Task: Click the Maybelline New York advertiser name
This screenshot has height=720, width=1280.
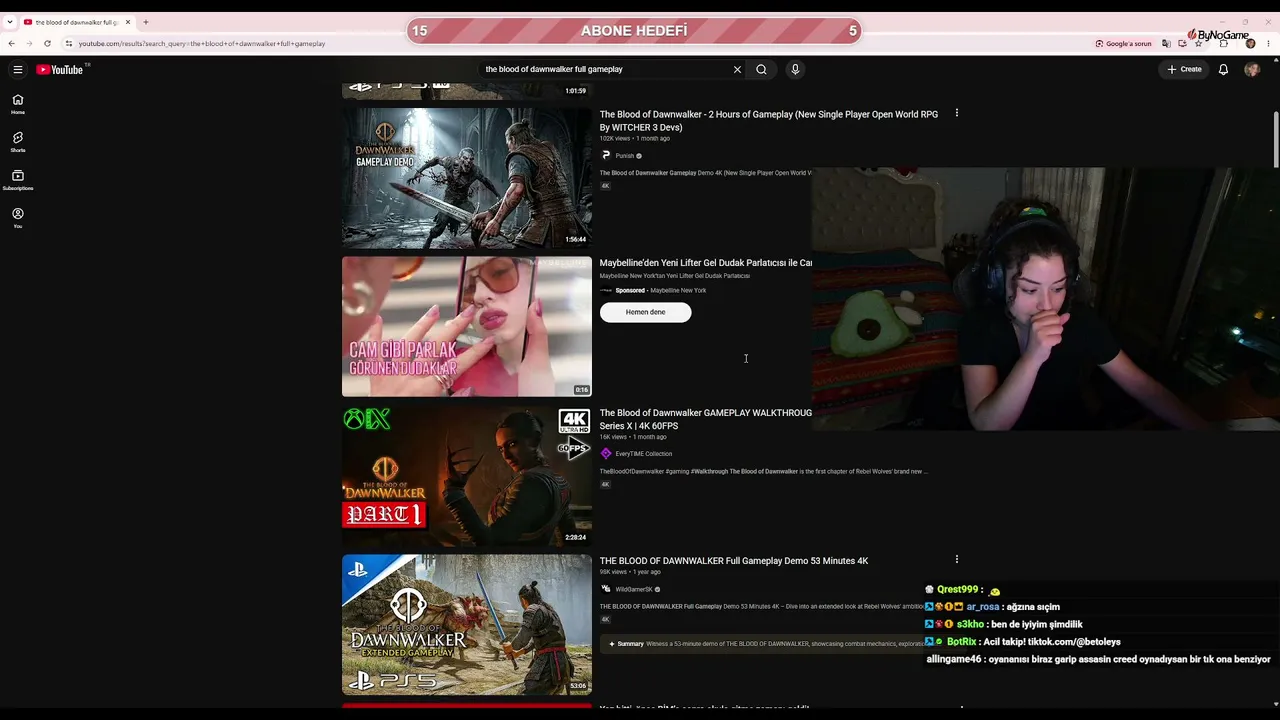Action: 678,291
